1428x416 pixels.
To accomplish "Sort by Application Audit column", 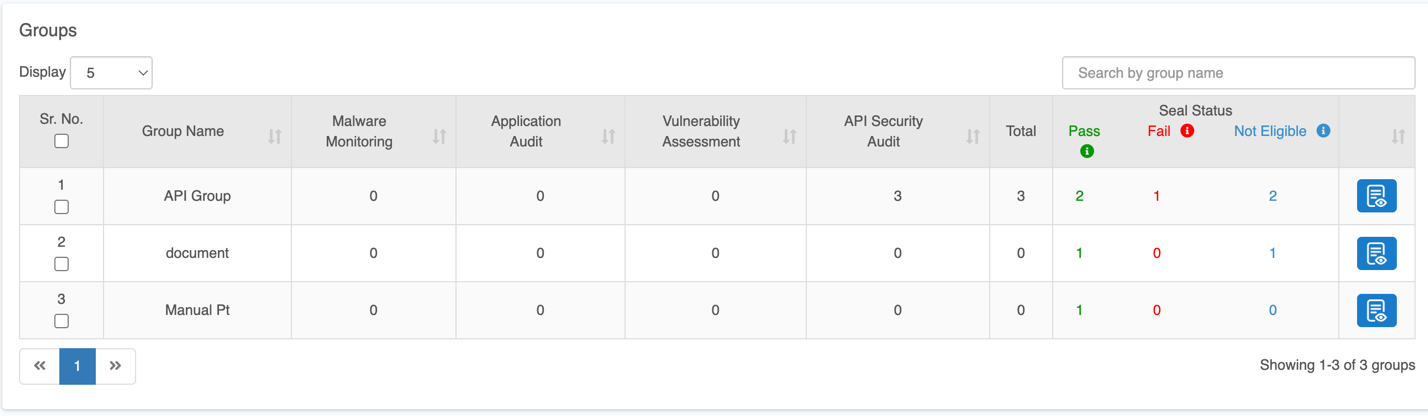I will coord(608,137).
